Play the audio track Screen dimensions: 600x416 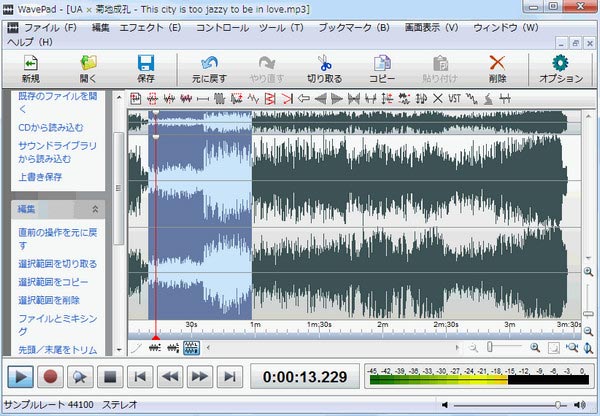coord(20,377)
